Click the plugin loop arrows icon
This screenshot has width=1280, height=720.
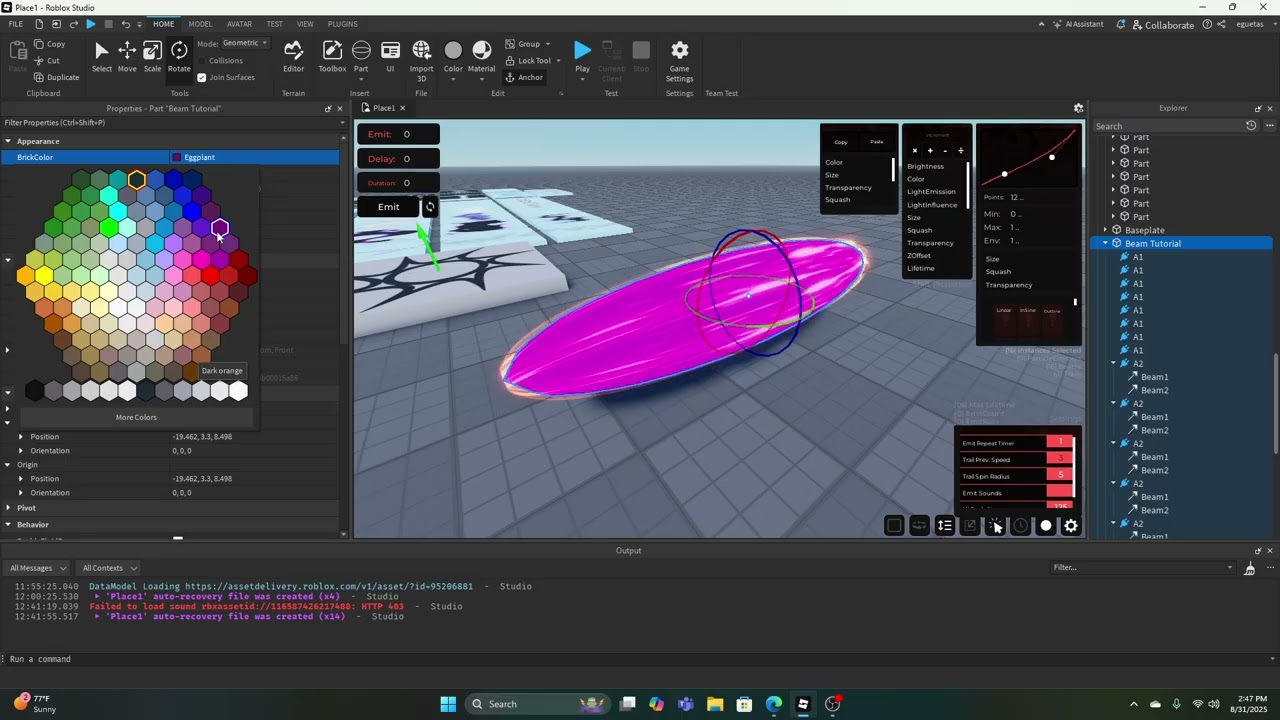click(x=919, y=526)
